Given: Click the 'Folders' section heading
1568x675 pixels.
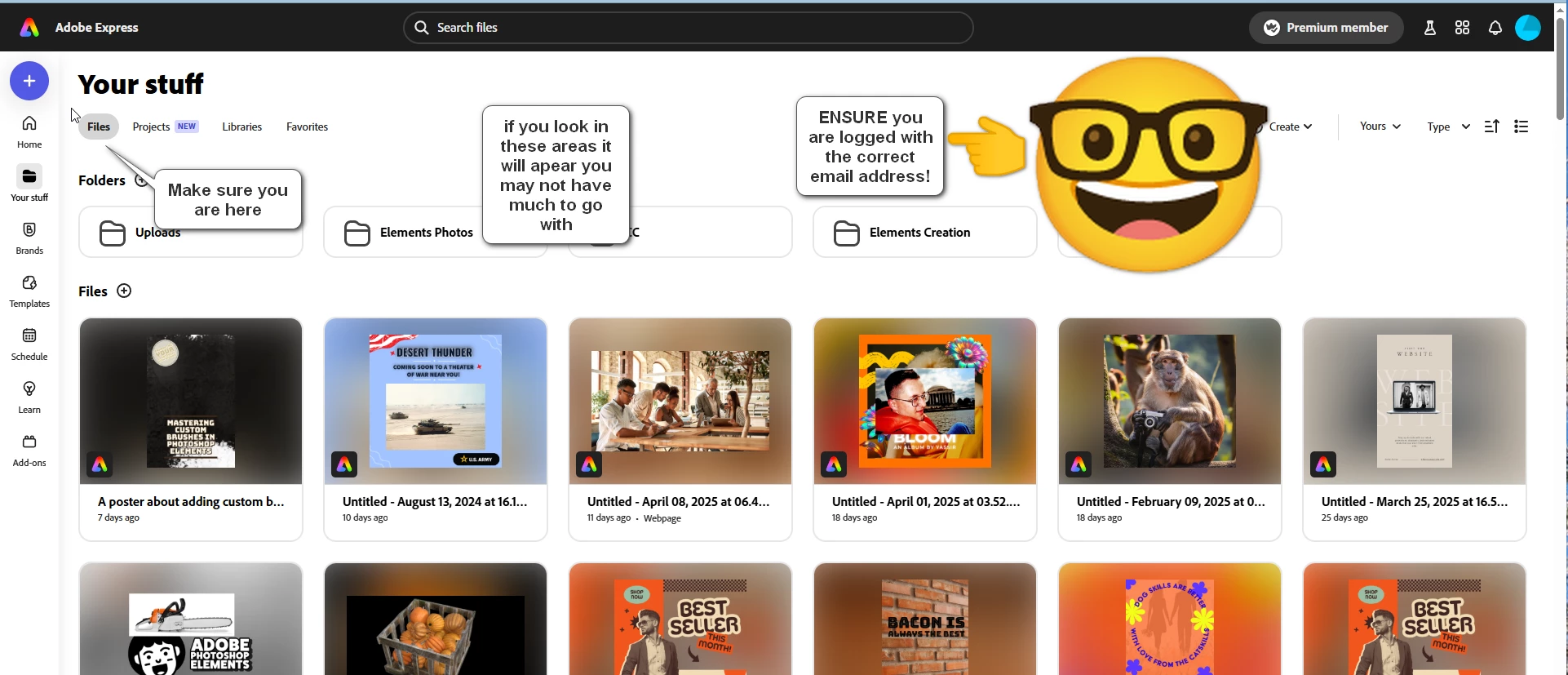Looking at the screenshot, I should pos(102,180).
